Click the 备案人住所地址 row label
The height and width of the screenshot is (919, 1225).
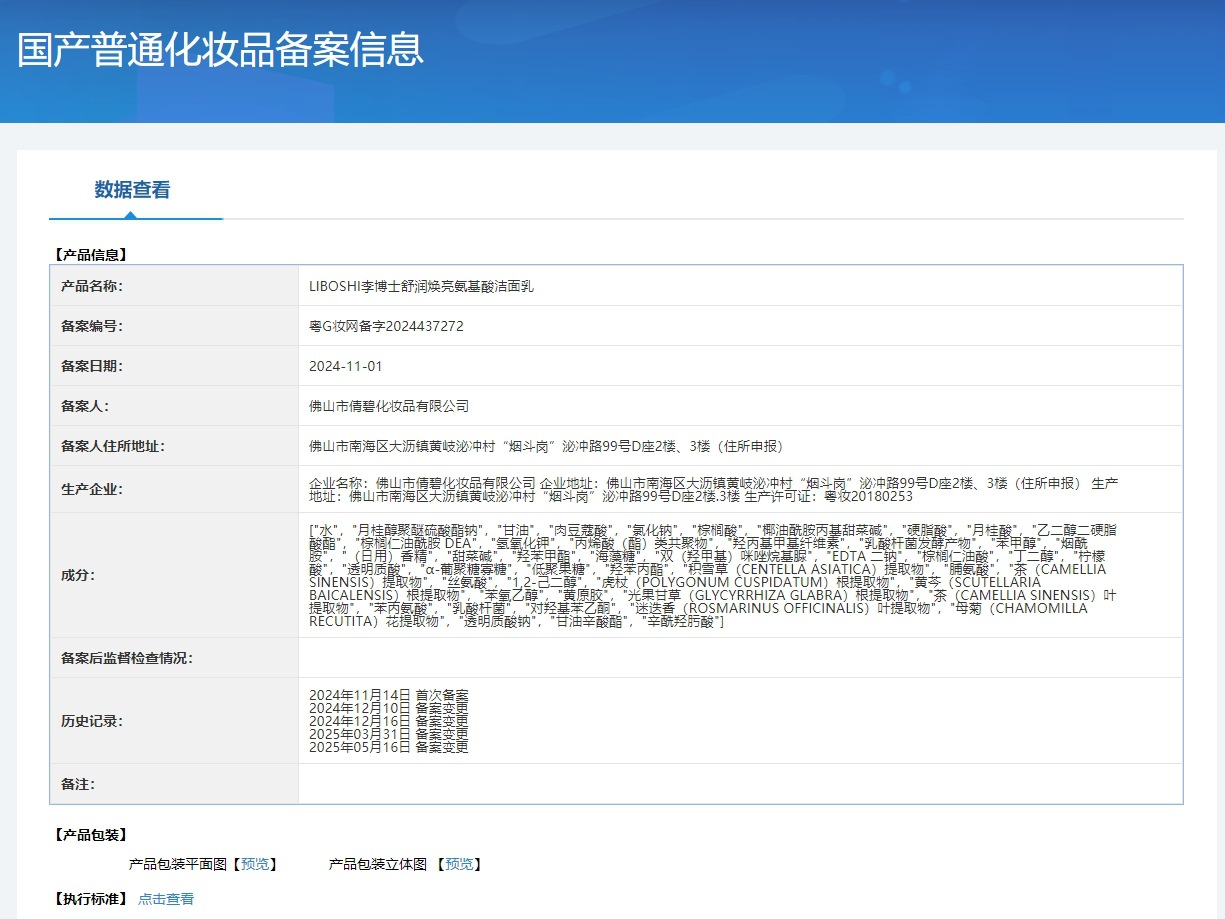coord(112,446)
